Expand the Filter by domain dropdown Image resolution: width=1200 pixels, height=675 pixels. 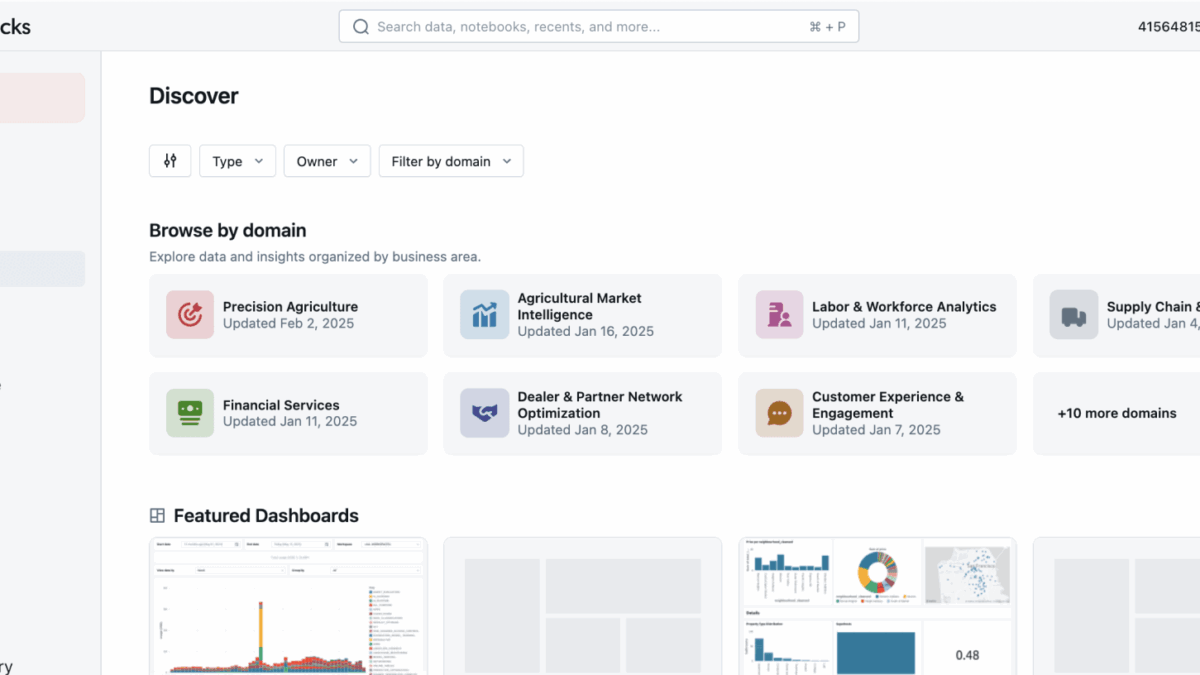pos(451,161)
